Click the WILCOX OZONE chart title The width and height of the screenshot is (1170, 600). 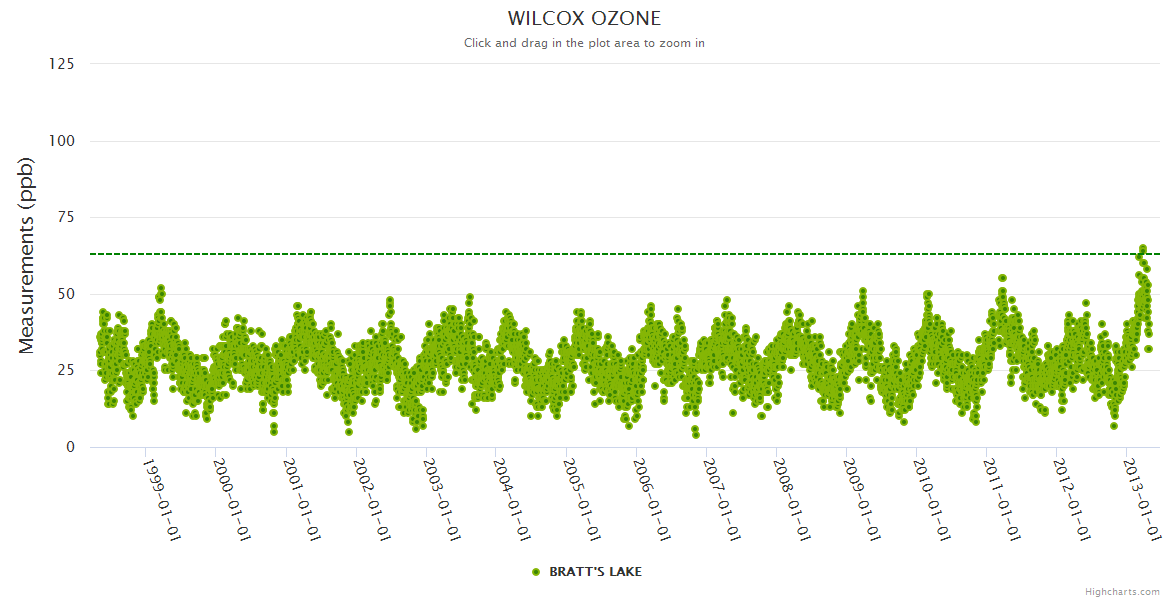pyautogui.click(x=584, y=19)
